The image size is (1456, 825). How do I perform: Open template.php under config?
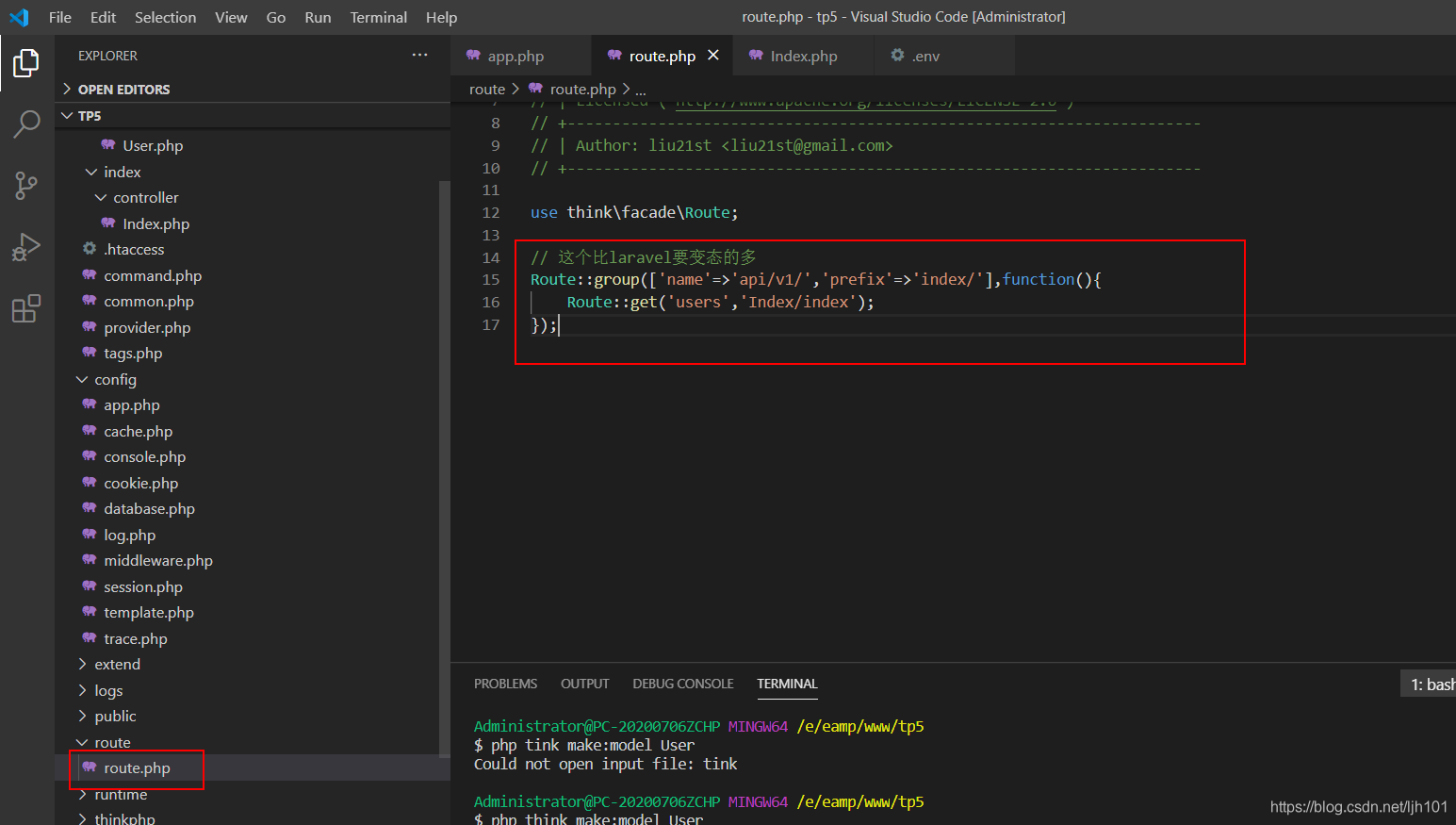tap(149, 612)
